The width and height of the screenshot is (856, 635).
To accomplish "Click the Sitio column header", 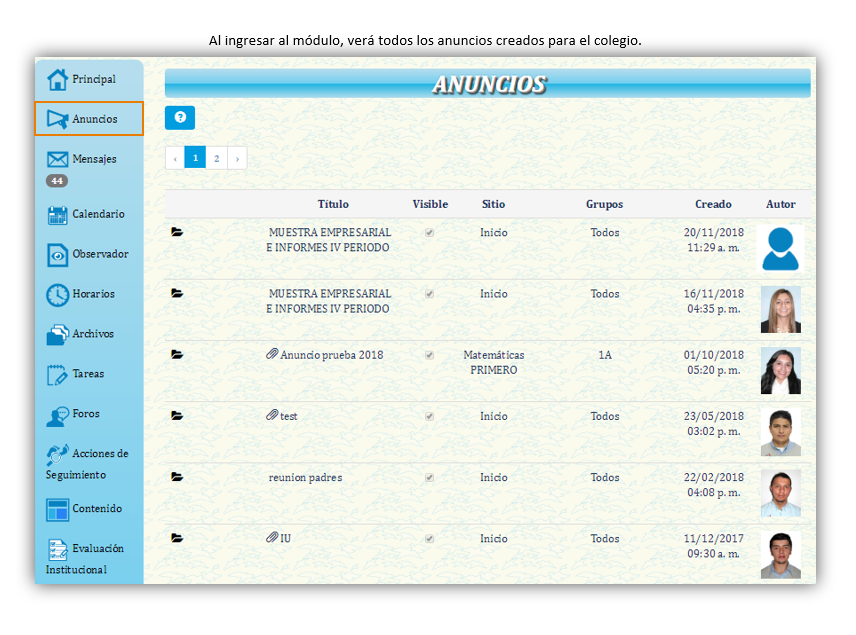I will tap(494, 204).
